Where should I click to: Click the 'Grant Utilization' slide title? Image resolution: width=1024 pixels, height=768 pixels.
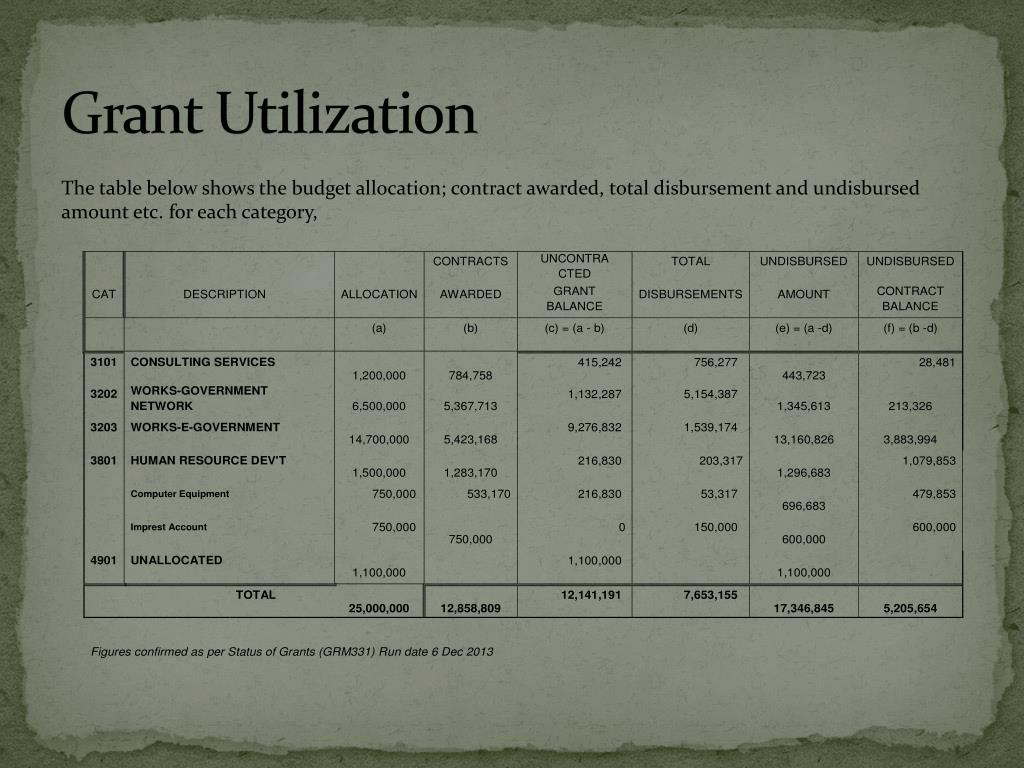pos(270,114)
